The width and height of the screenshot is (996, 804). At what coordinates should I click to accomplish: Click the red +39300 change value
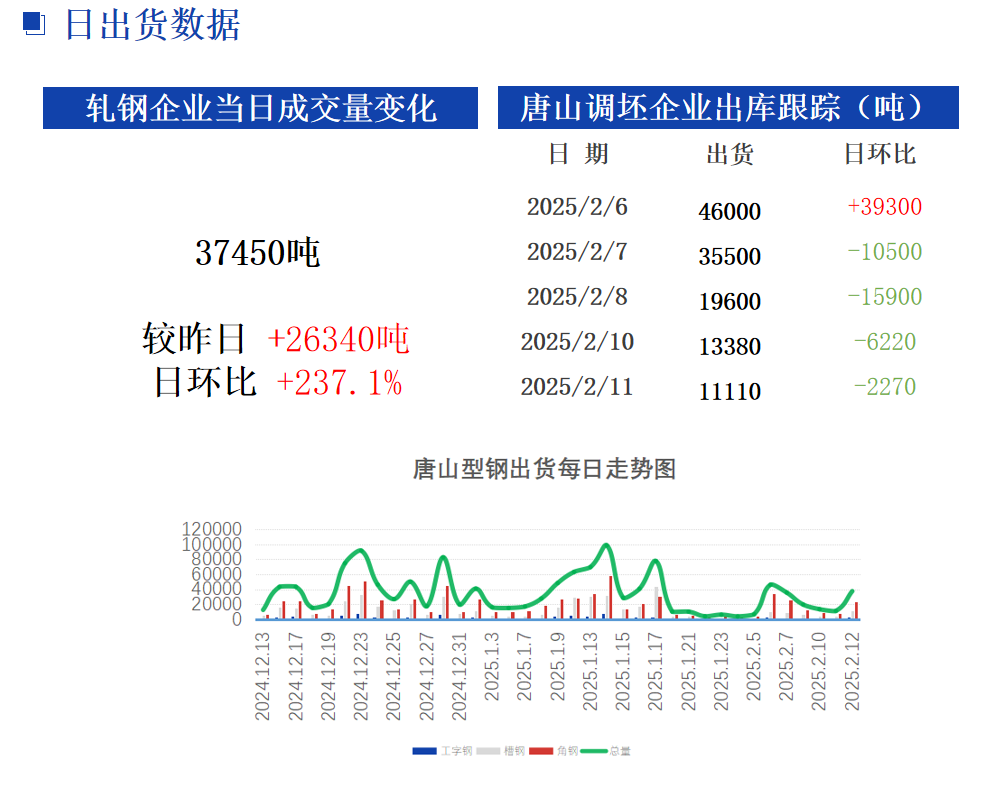884,207
